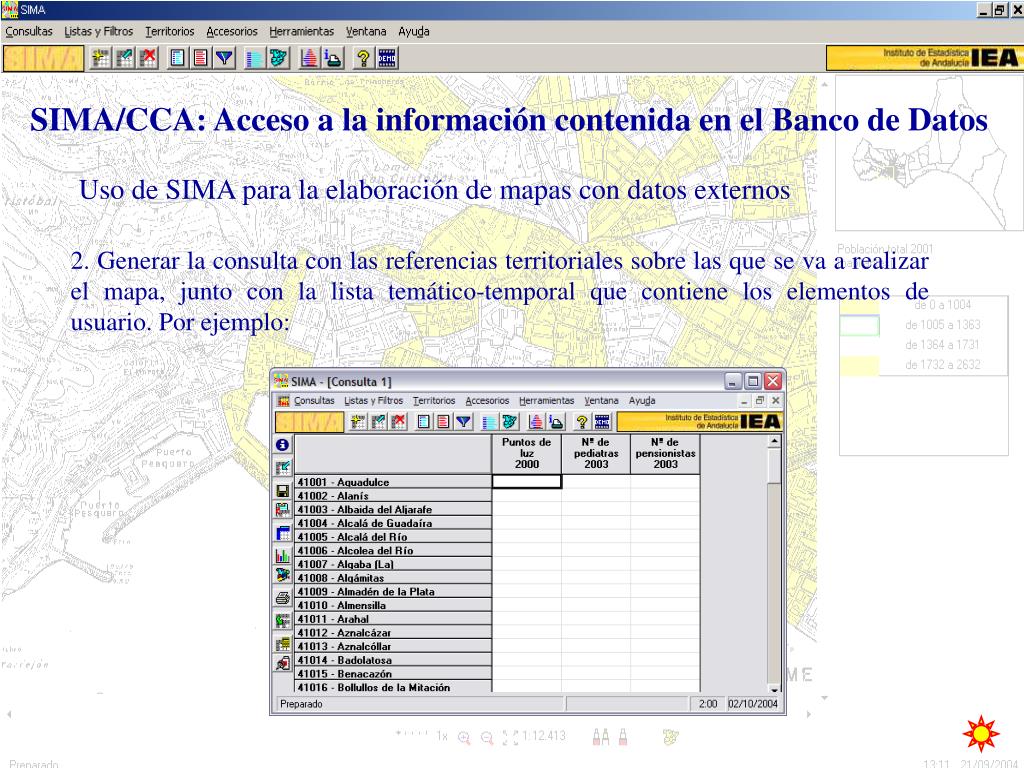The width and height of the screenshot is (1024, 768).
Task: Open the Consultas menu in outer SIMA window
Action: [29, 31]
